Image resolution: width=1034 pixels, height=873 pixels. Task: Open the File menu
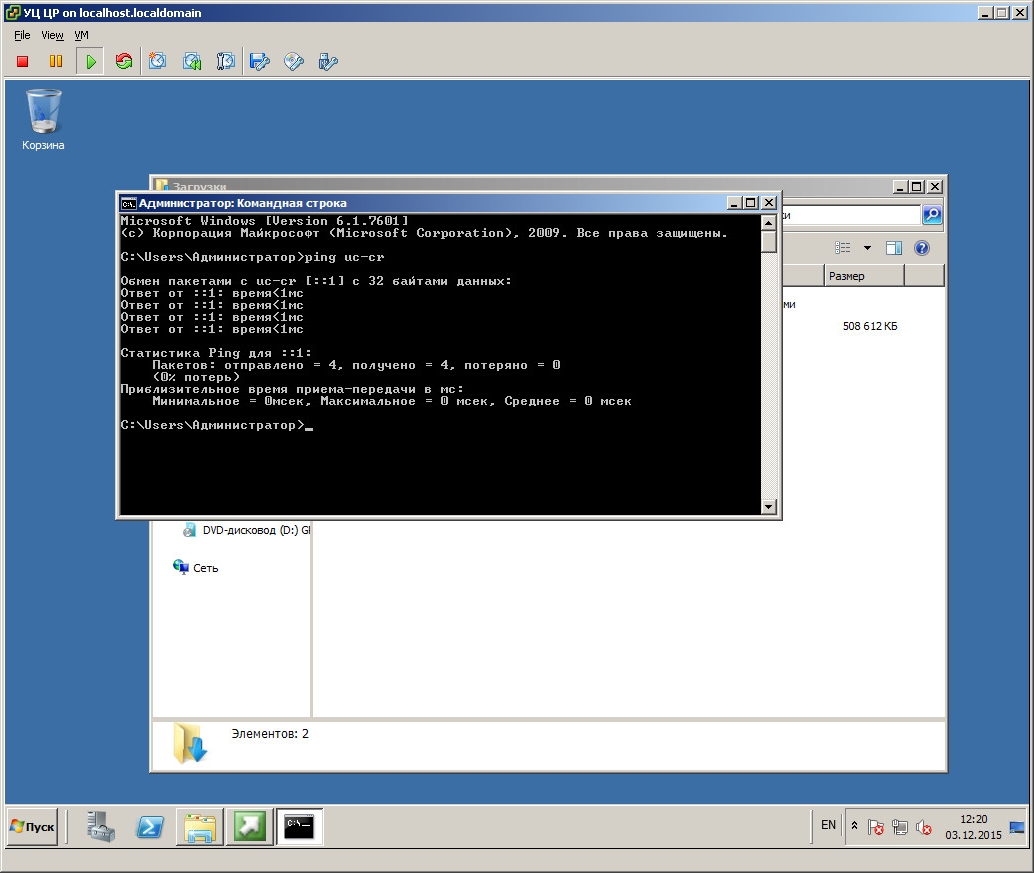[22, 35]
